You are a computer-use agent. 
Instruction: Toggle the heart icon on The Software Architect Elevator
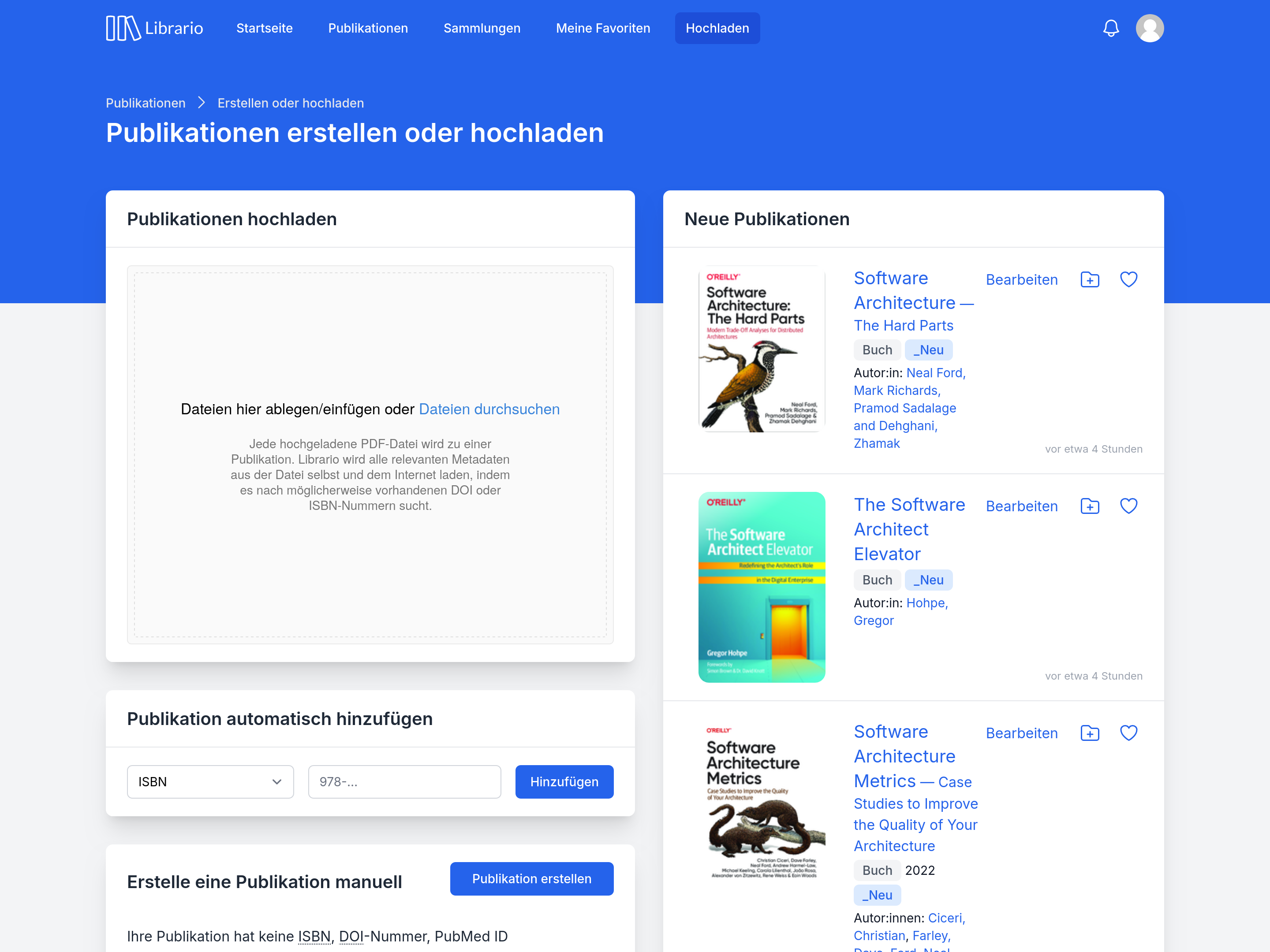1128,506
